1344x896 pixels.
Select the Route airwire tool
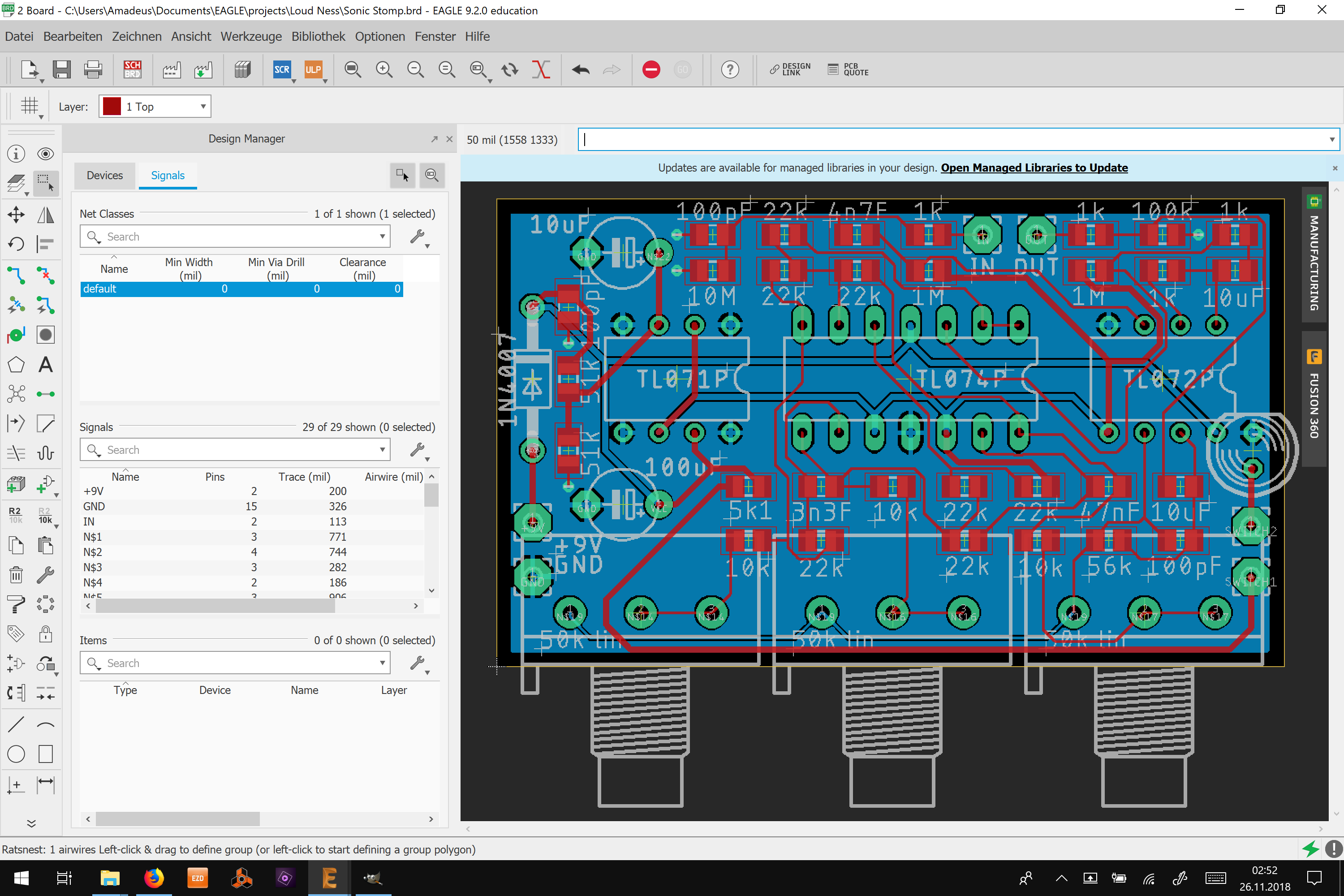[16, 276]
